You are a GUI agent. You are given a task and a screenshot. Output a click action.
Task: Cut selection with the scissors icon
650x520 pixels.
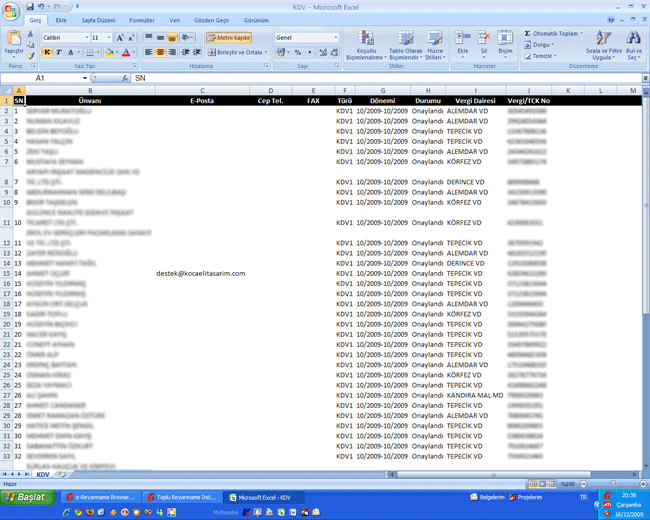pos(30,34)
